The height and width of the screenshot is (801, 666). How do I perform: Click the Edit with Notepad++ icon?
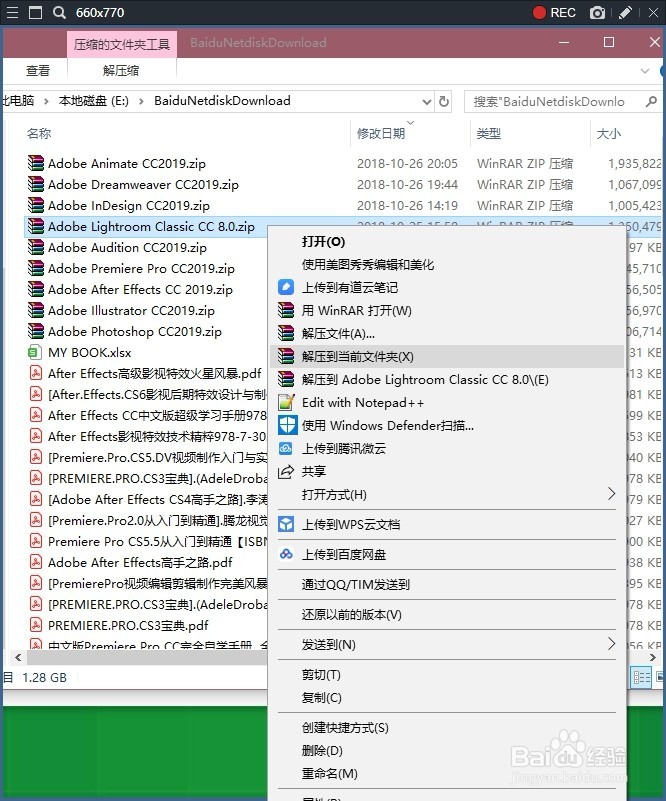pos(286,403)
